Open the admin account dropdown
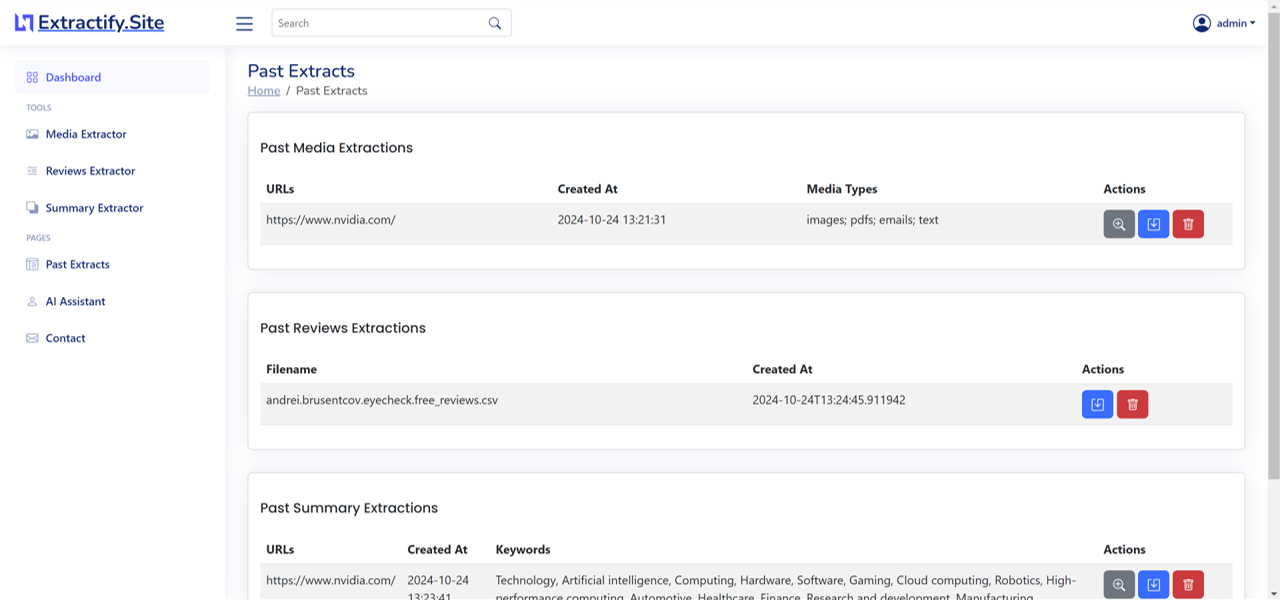The height and width of the screenshot is (600, 1280). point(1233,22)
